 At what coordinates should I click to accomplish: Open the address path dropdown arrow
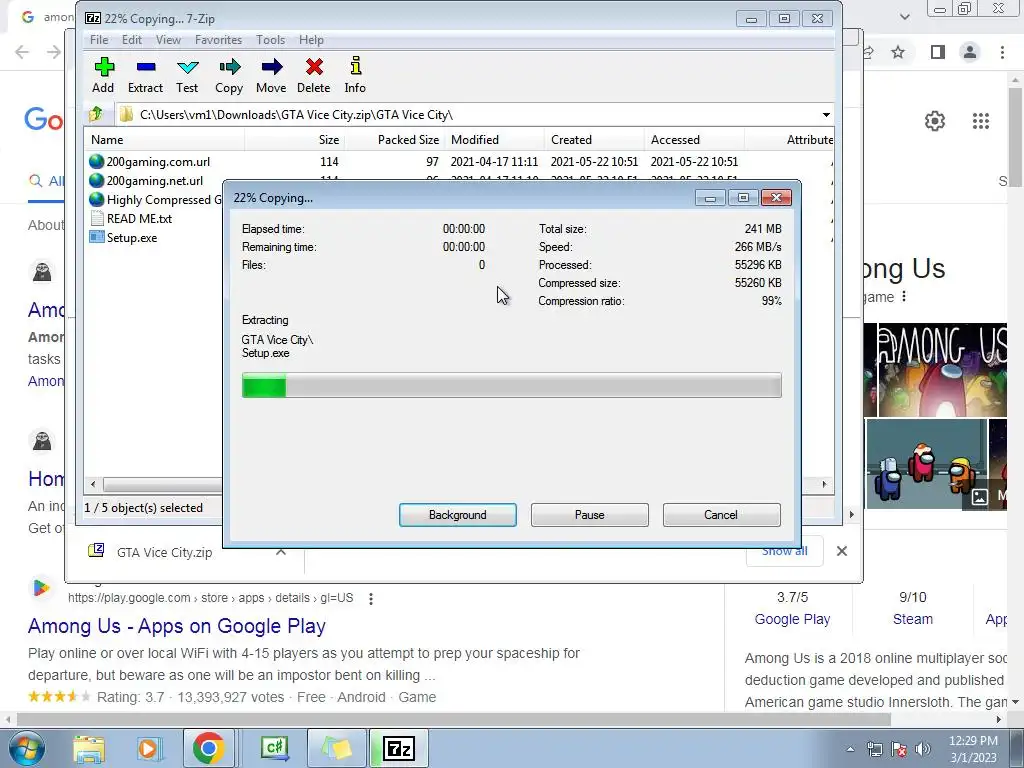826,115
